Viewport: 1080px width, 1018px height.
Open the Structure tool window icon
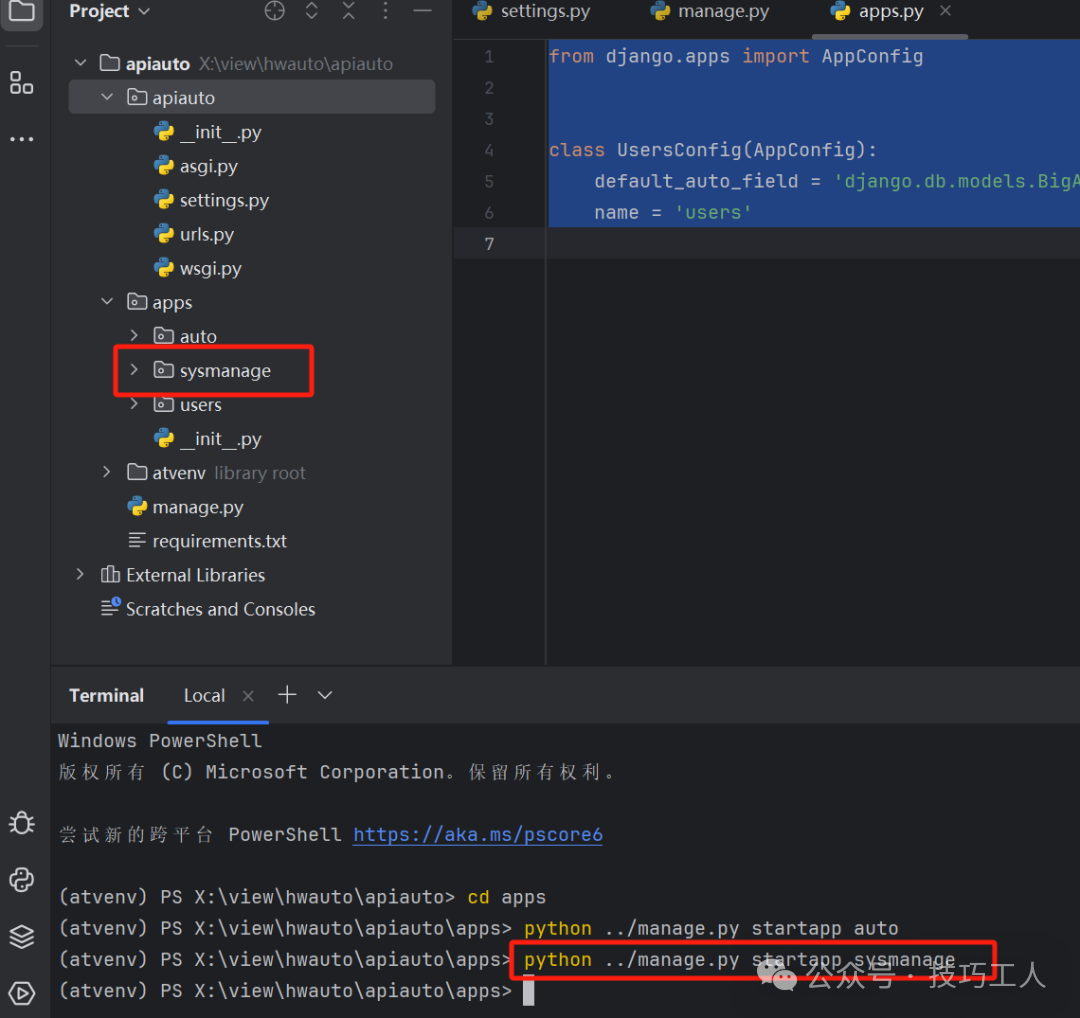(21, 83)
